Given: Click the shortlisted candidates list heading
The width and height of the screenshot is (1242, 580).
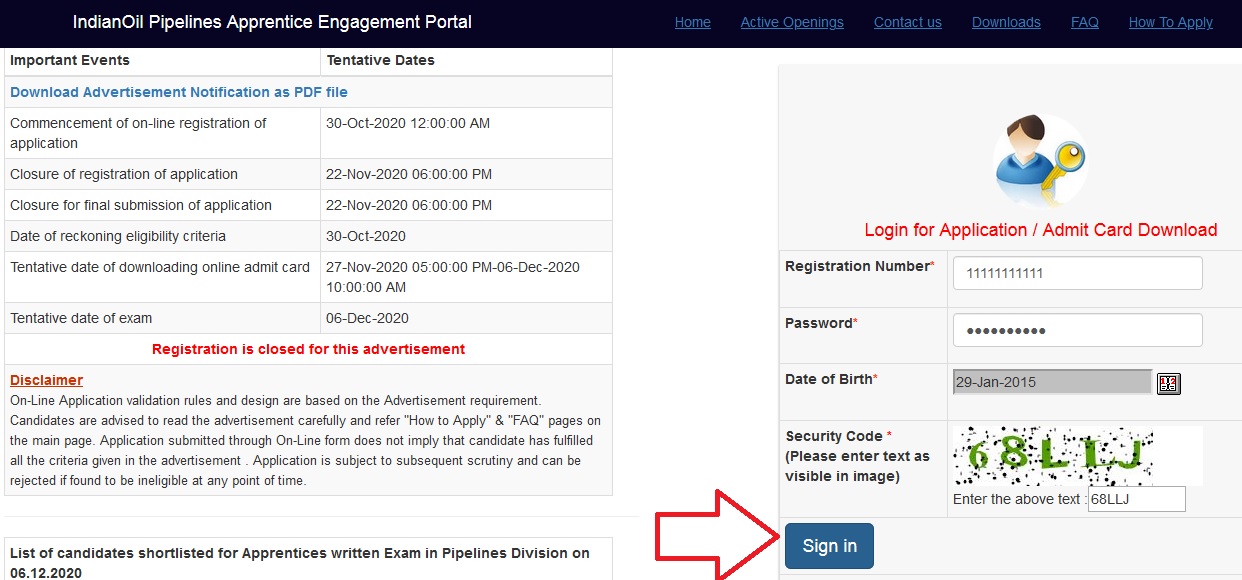Looking at the screenshot, I should [300, 562].
